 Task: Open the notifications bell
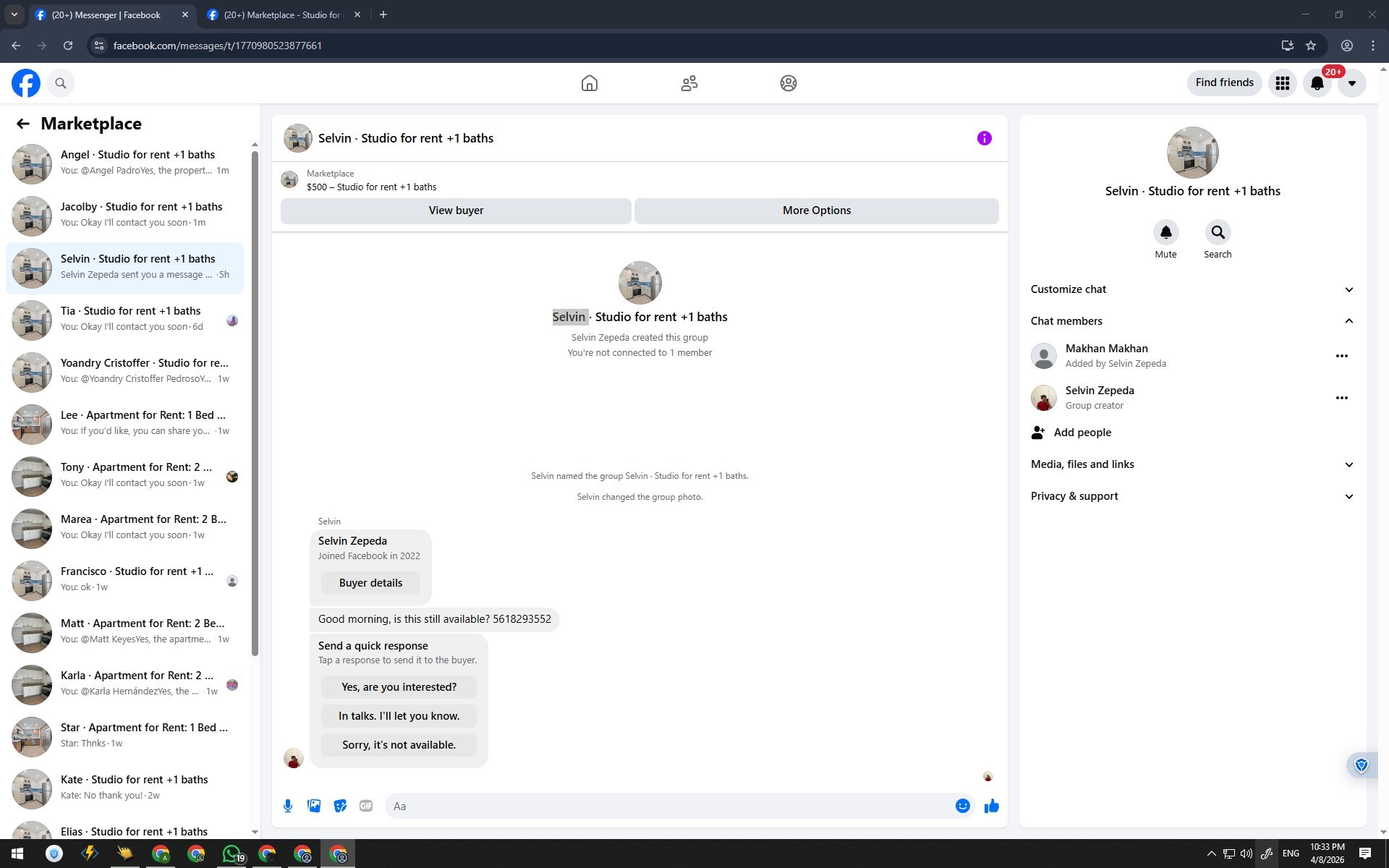coord(1317,83)
